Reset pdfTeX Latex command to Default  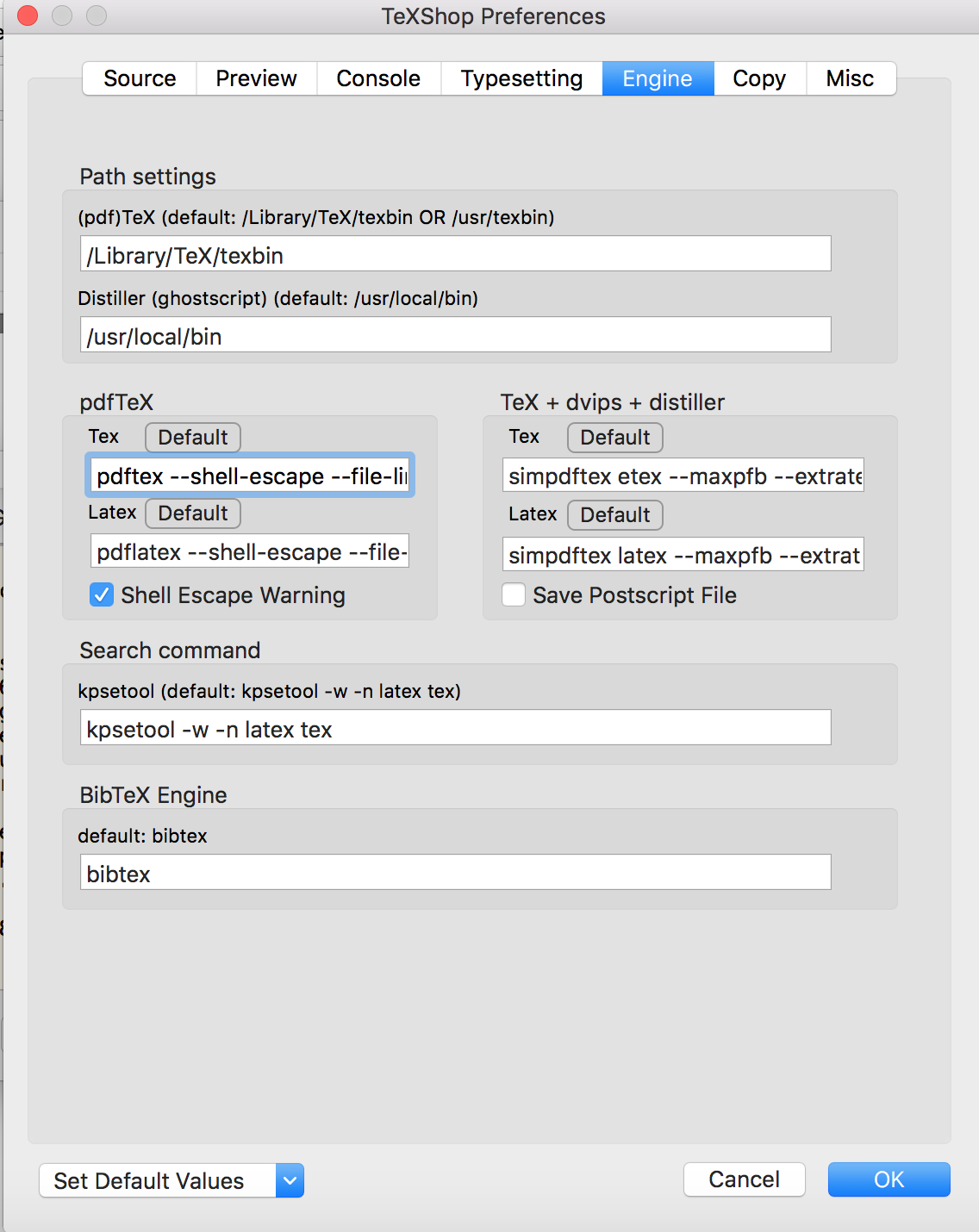193,513
